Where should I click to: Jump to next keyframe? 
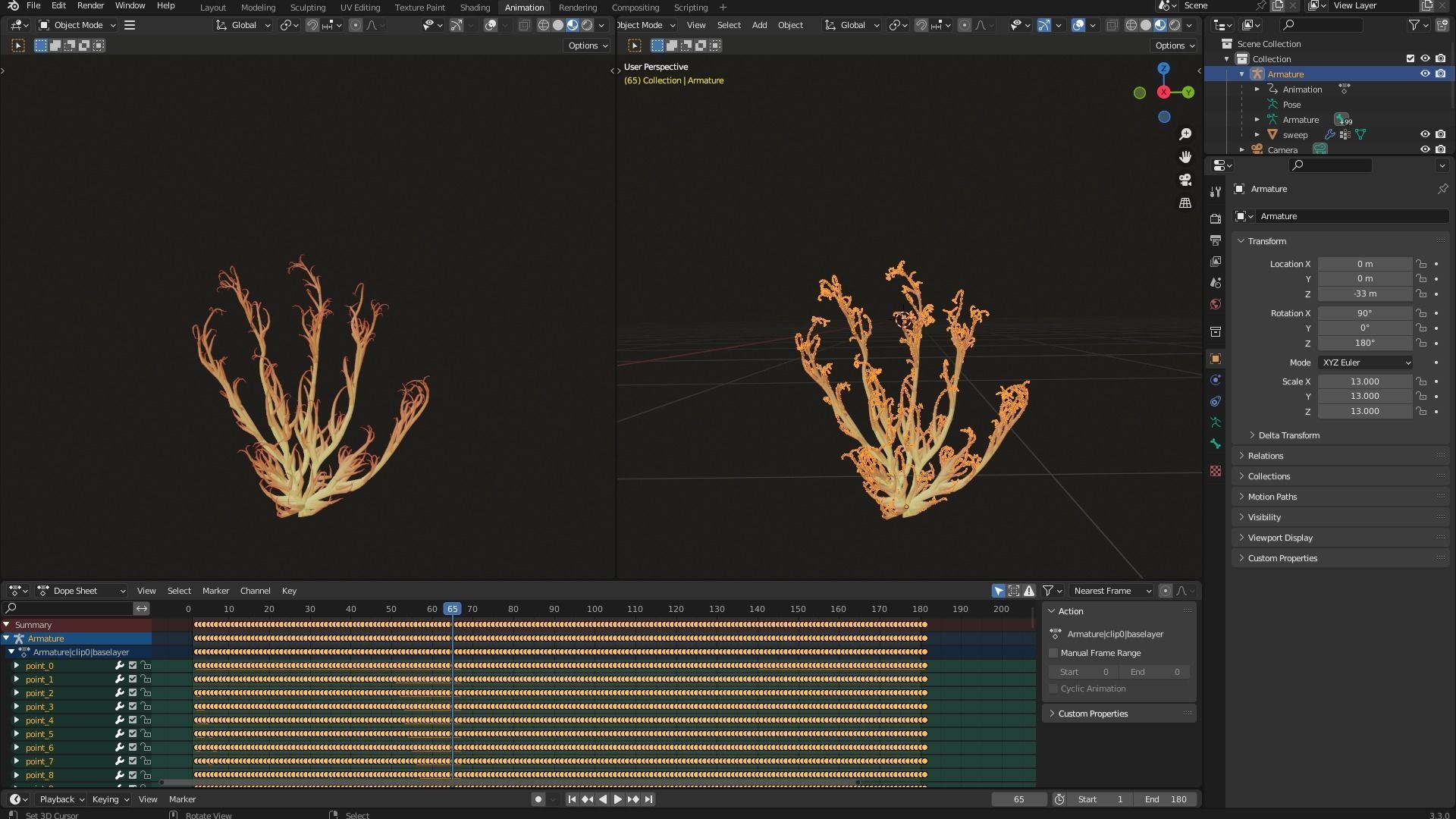click(x=633, y=799)
